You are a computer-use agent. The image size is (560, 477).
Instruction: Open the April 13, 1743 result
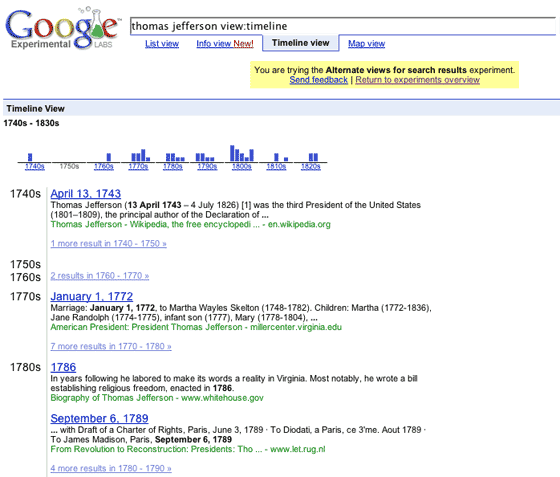(x=86, y=194)
